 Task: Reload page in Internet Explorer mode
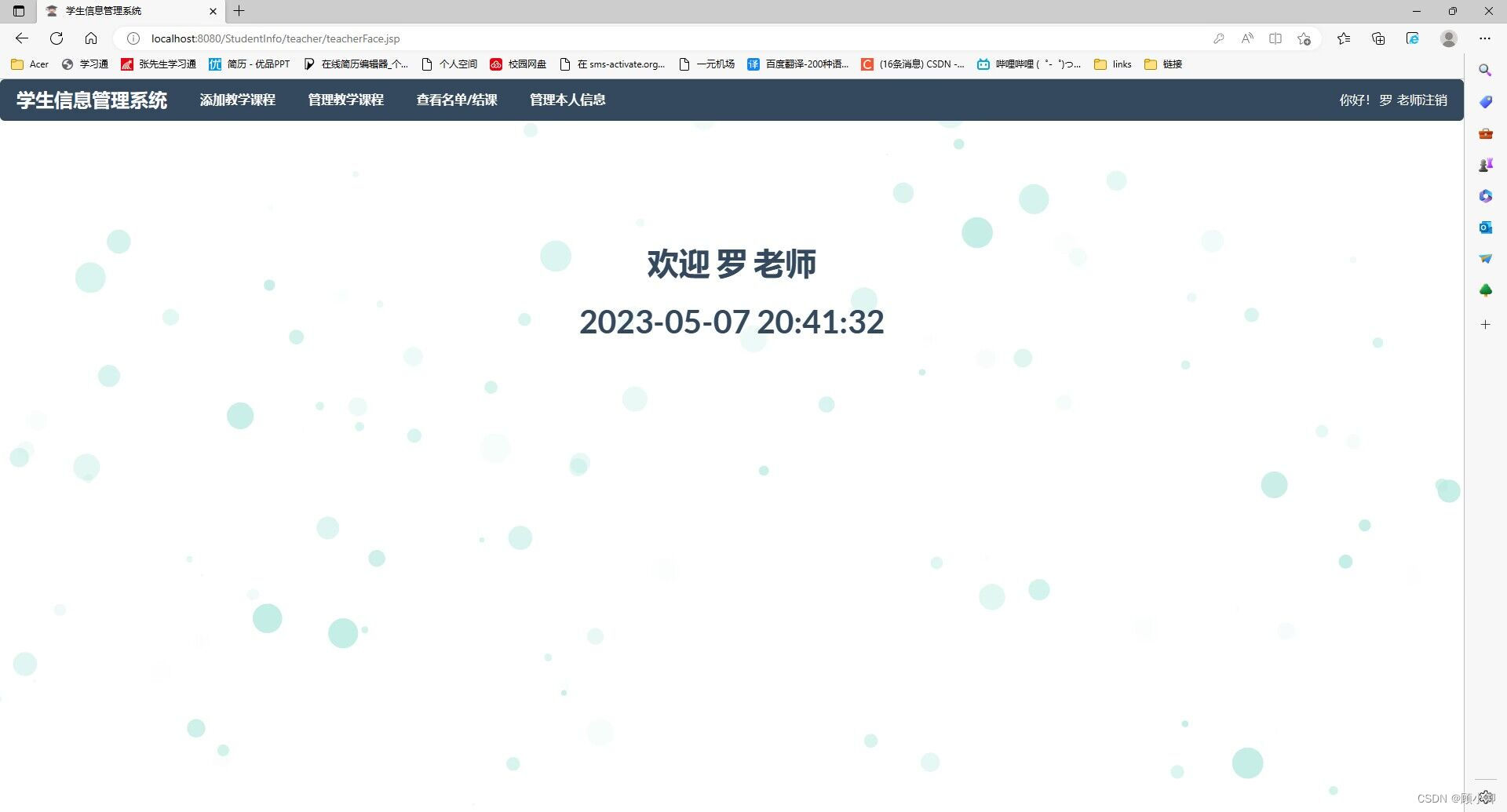tap(1413, 38)
